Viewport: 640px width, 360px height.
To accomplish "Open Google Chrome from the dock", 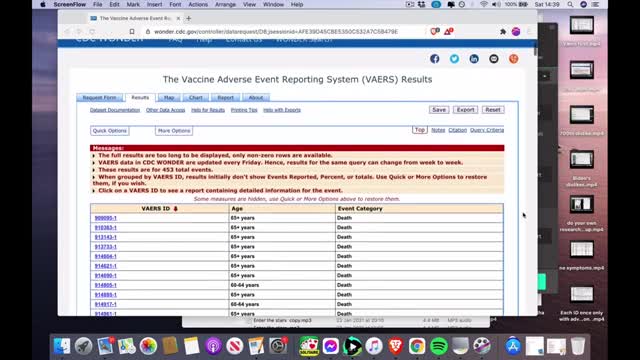I will click(x=417, y=346).
